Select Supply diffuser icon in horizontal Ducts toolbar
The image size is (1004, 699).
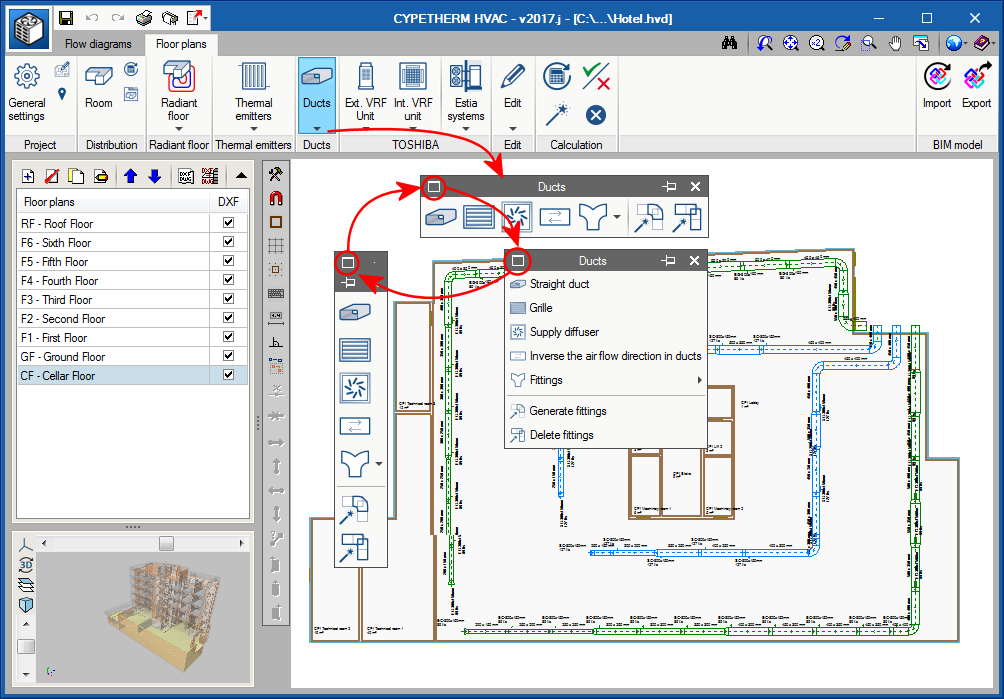[x=516, y=215]
